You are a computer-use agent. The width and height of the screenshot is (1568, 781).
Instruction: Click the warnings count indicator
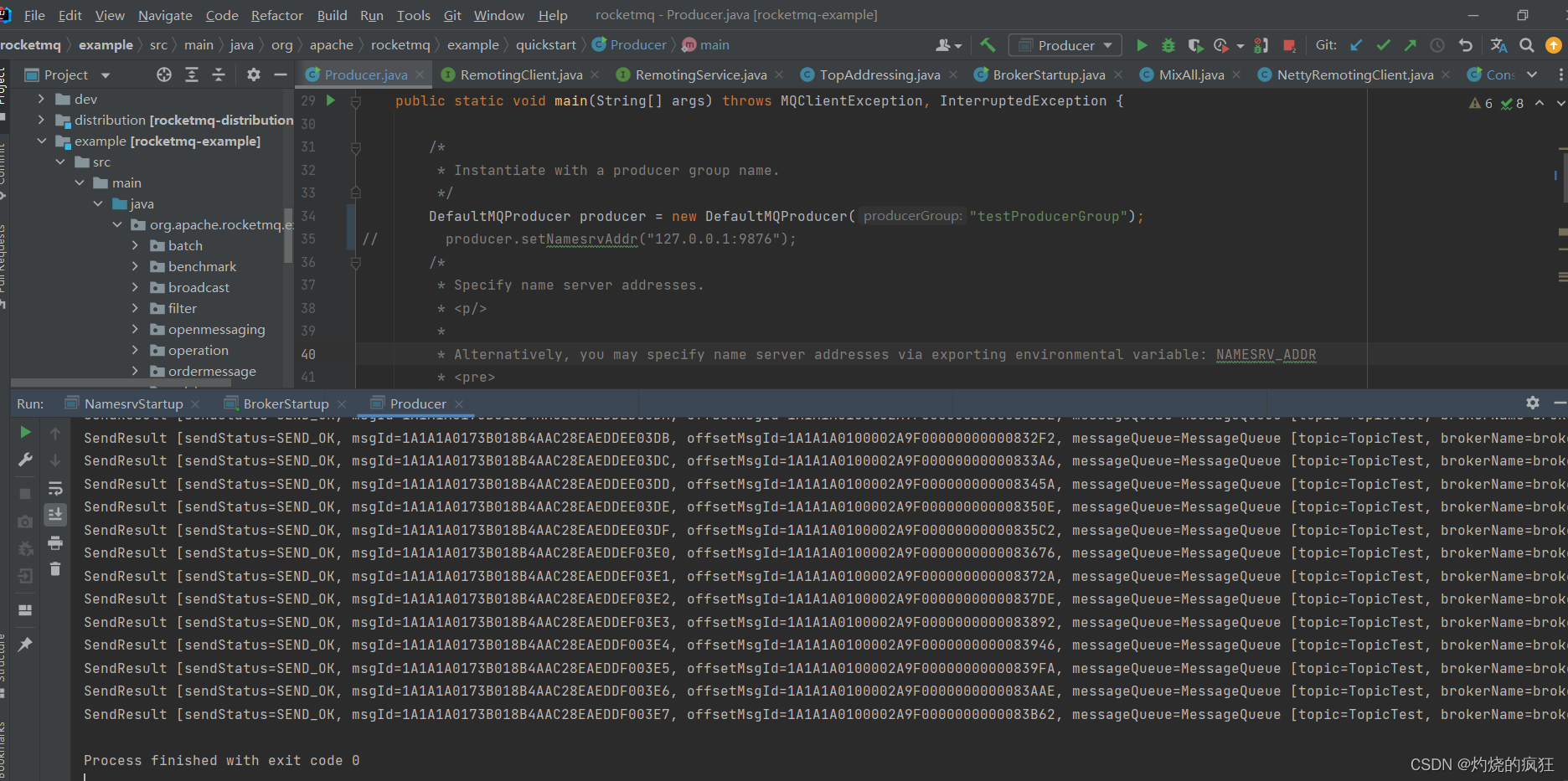coord(1481,103)
